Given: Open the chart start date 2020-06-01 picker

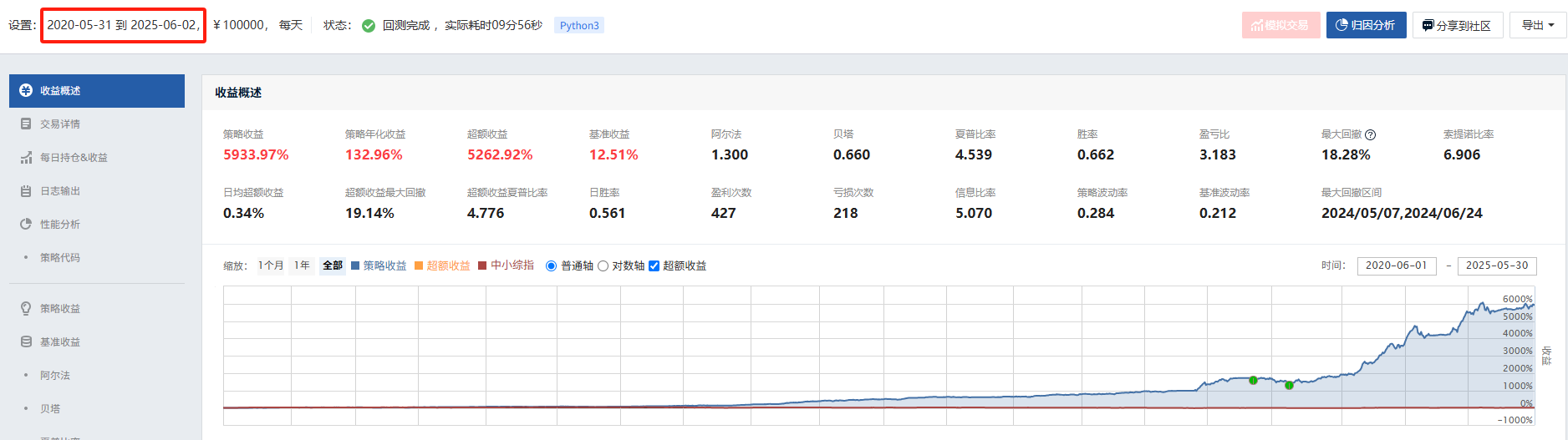Looking at the screenshot, I should click(1396, 266).
